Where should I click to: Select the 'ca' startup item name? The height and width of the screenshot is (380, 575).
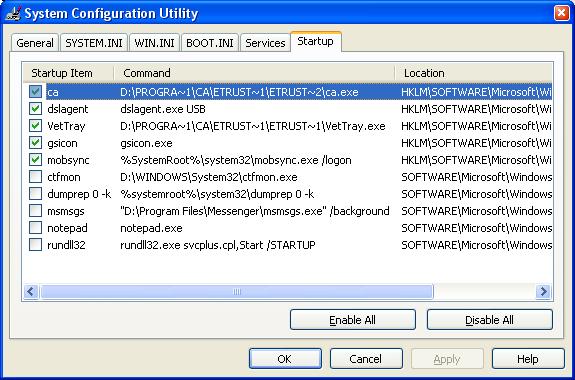pos(53,92)
